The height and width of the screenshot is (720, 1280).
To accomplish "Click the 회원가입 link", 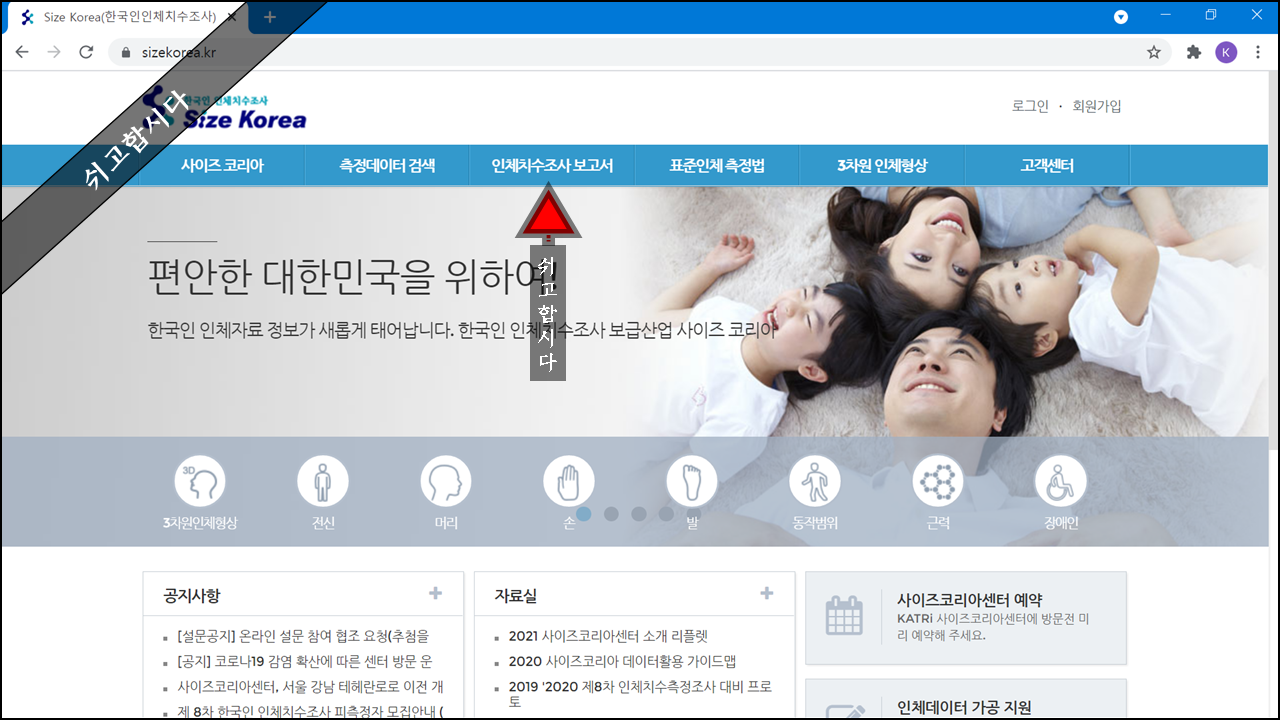I will pyautogui.click(x=1097, y=106).
